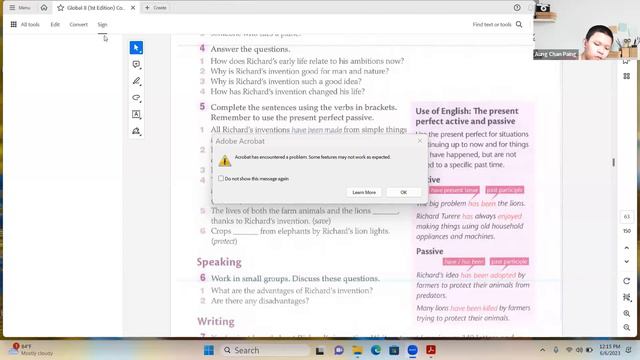Go to Acrobat Home view
Screen dimensions: 640x360
point(44,8)
